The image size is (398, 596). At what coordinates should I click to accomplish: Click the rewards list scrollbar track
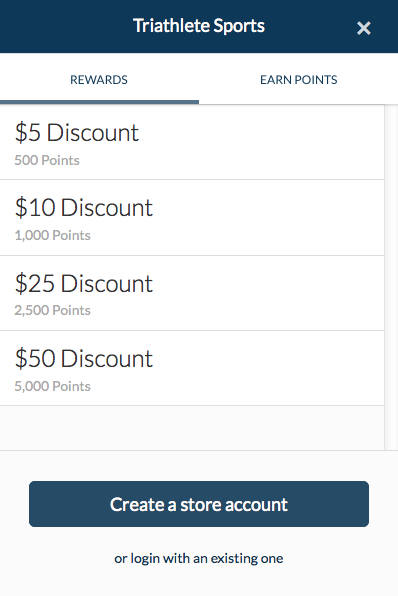(x=391, y=277)
